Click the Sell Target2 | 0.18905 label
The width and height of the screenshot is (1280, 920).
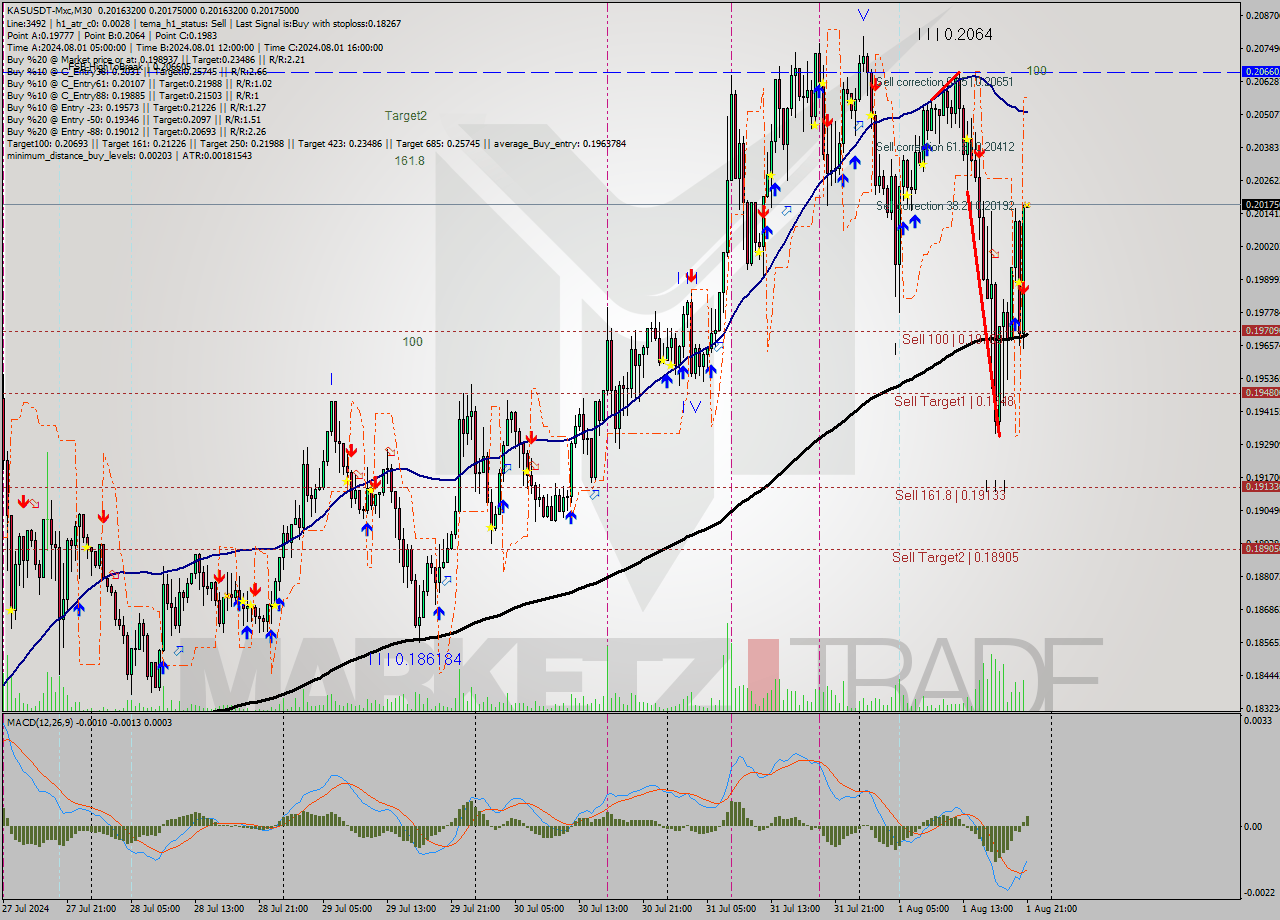tap(955, 557)
